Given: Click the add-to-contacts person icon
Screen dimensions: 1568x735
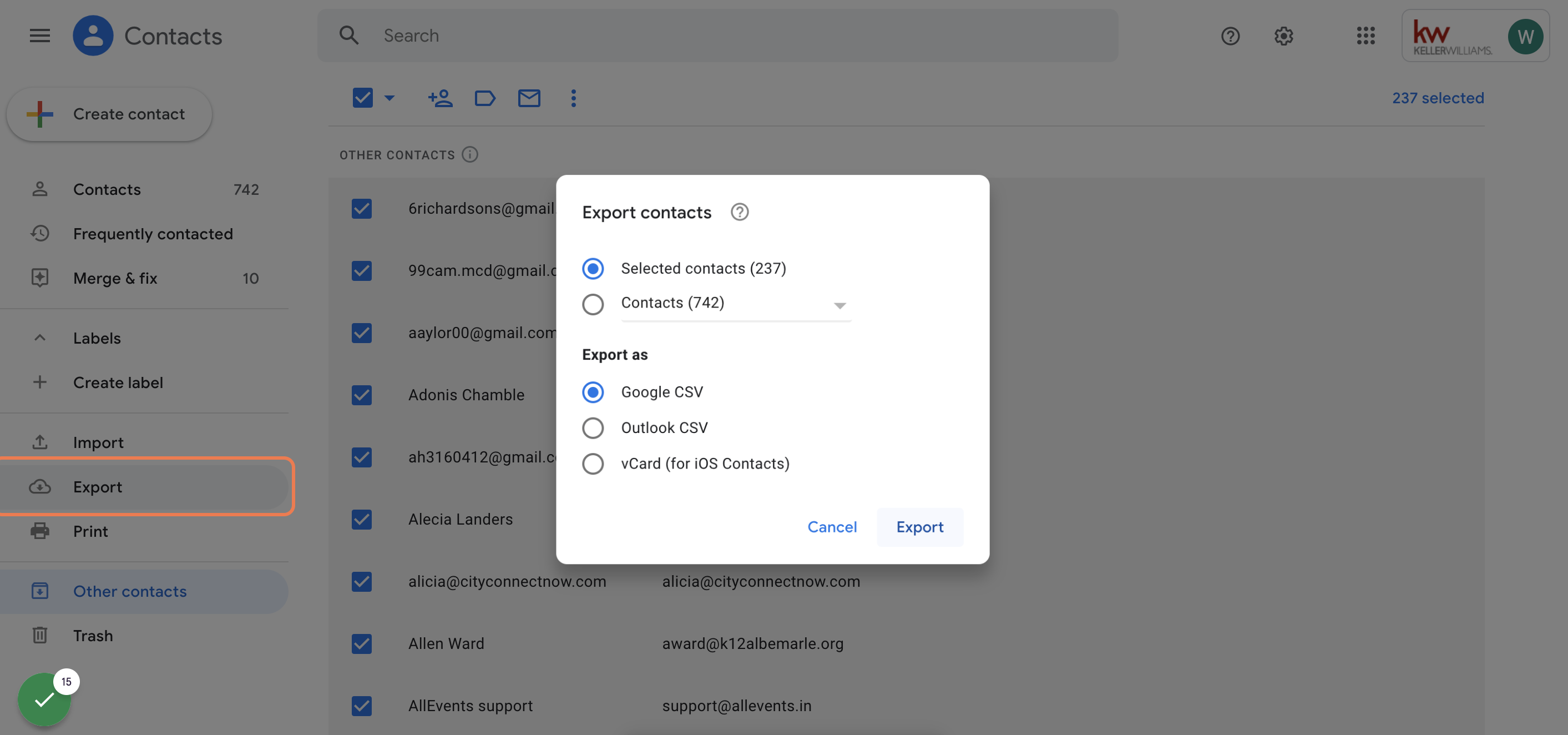Looking at the screenshot, I should click(439, 98).
